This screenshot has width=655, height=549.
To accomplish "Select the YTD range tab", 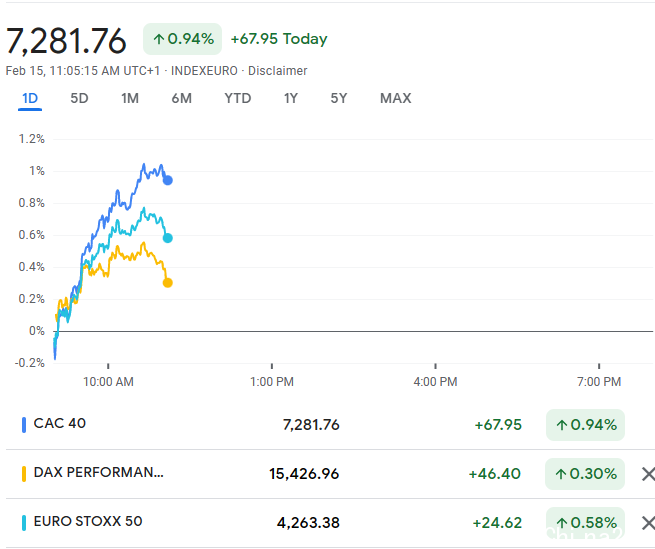I will coord(238,99).
